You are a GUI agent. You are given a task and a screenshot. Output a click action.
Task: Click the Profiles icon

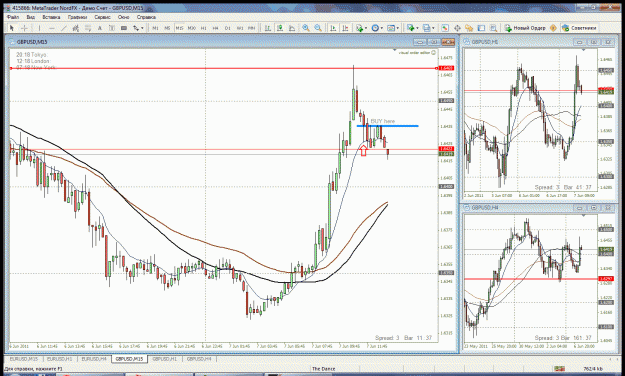pyautogui.click(x=427, y=28)
